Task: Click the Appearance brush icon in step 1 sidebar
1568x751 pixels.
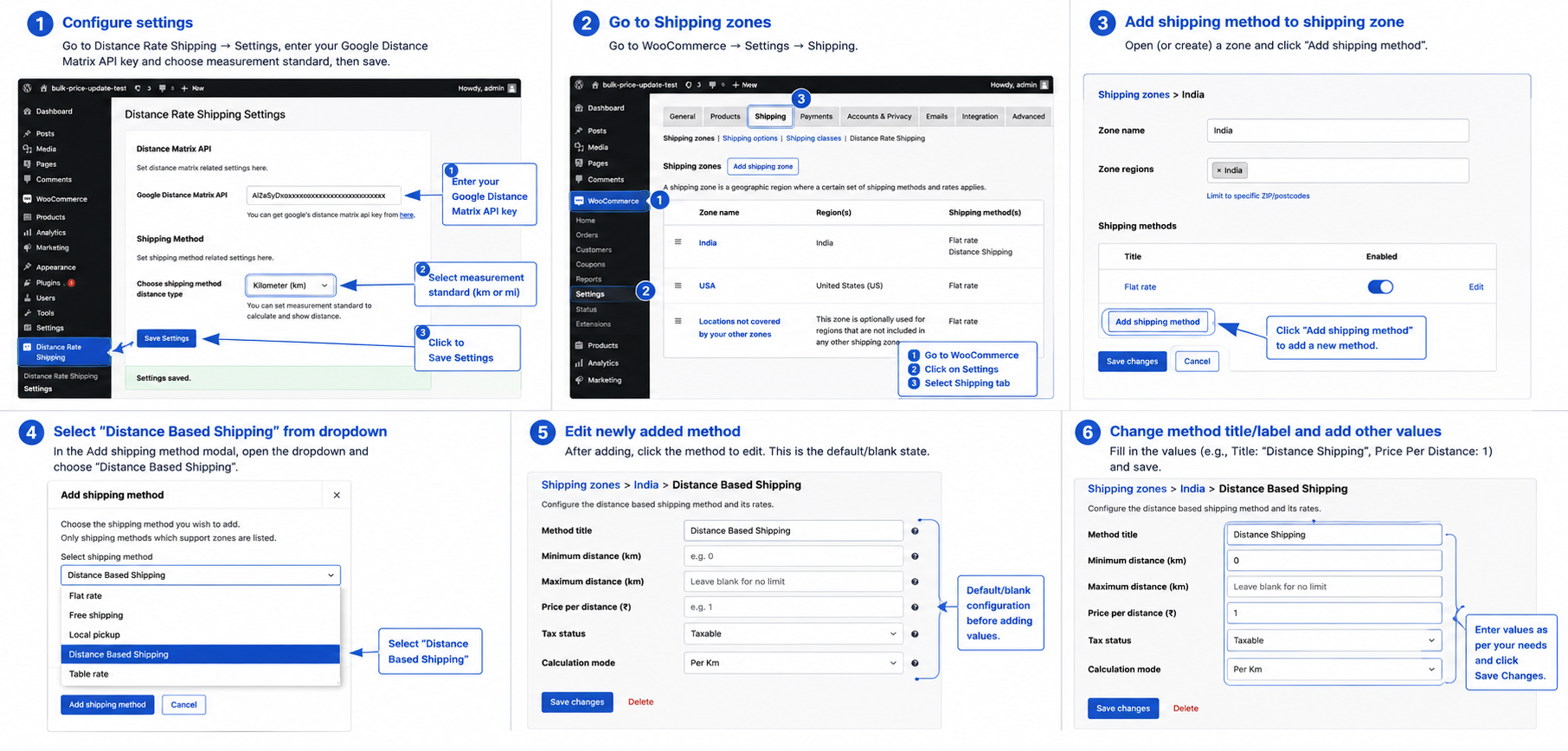Action: (28, 267)
